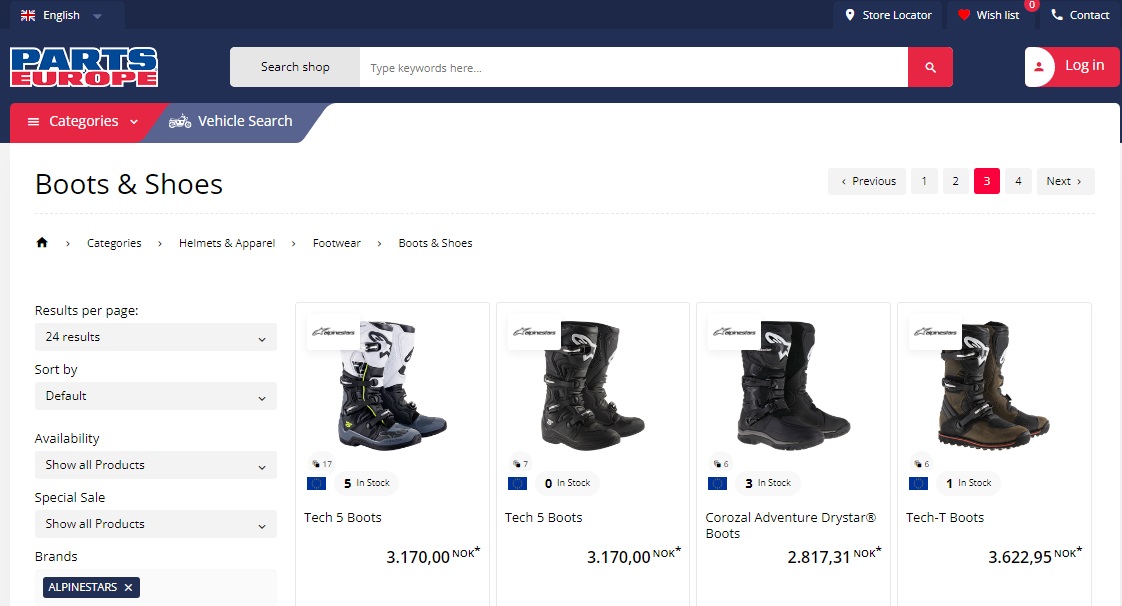1122x606 pixels.
Task: Open the Special Sale dropdown
Action: click(x=155, y=524)
